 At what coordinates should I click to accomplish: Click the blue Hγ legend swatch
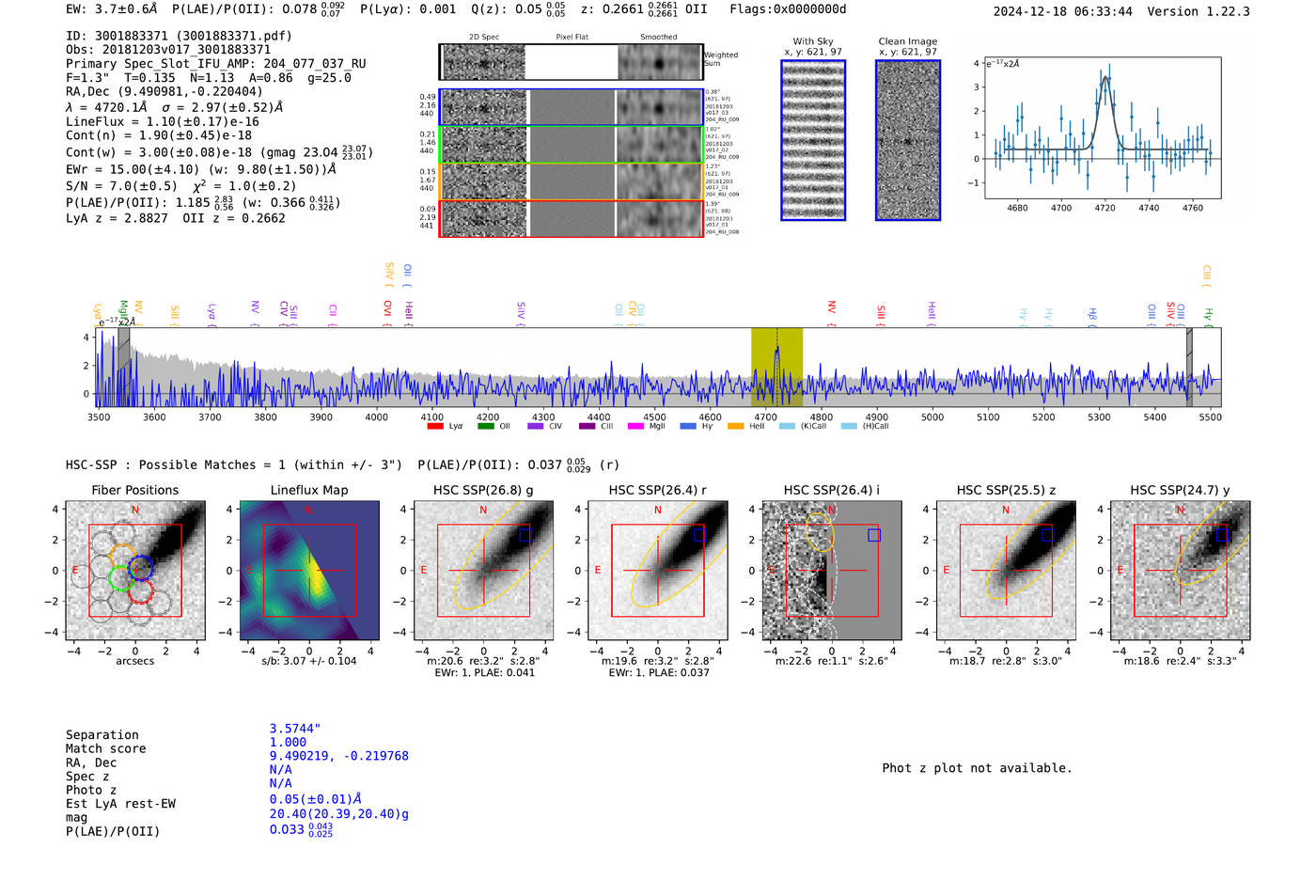click(x=688, y=427)
